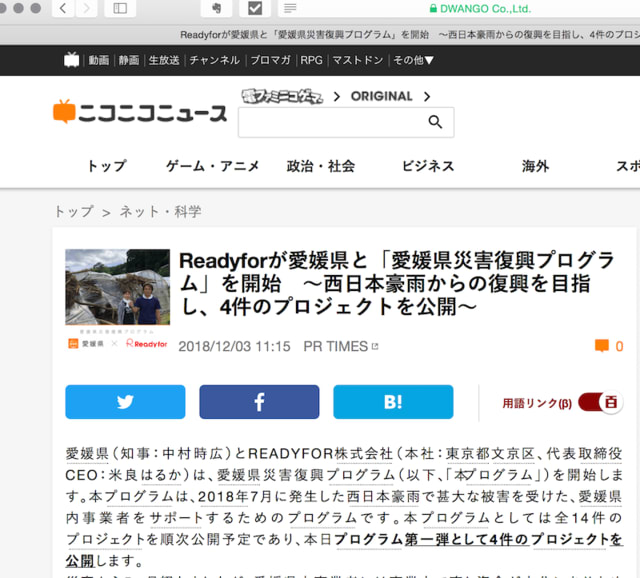Click the article headline about Readyfor

tap(397, 283)
